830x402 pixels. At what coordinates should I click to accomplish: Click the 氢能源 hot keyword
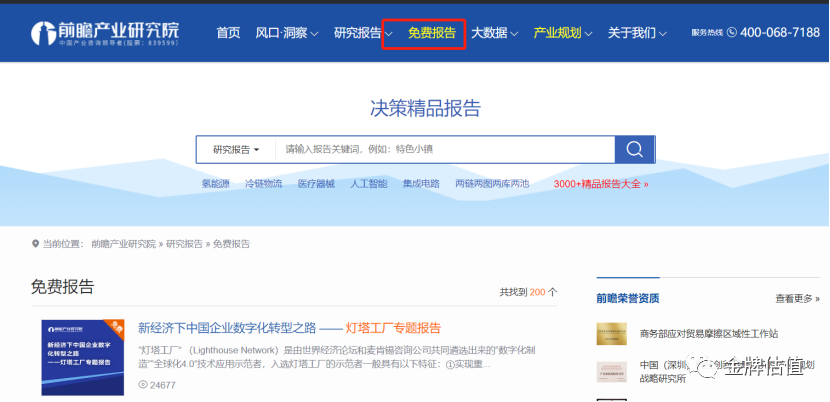tap(215, 184)
